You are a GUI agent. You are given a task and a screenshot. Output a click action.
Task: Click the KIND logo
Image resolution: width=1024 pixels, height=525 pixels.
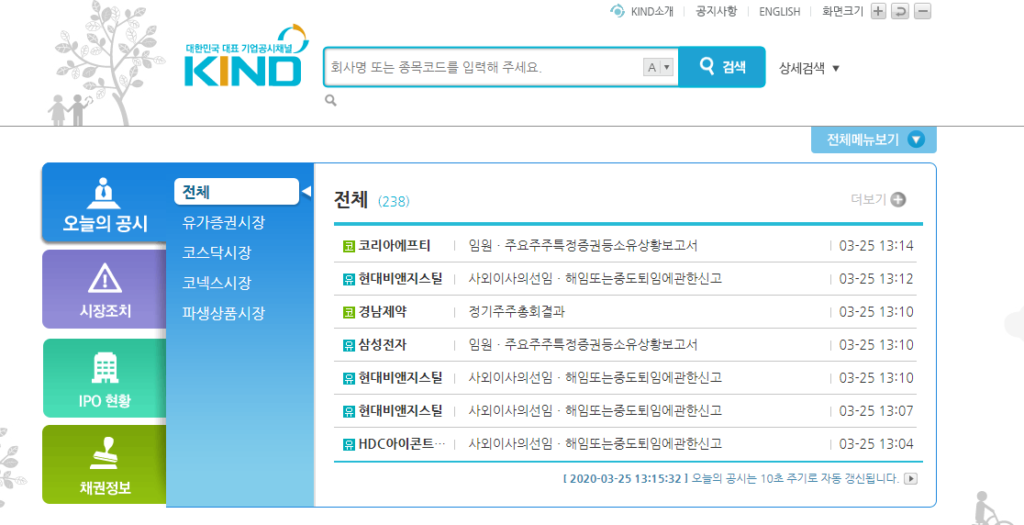pos(245,56)
